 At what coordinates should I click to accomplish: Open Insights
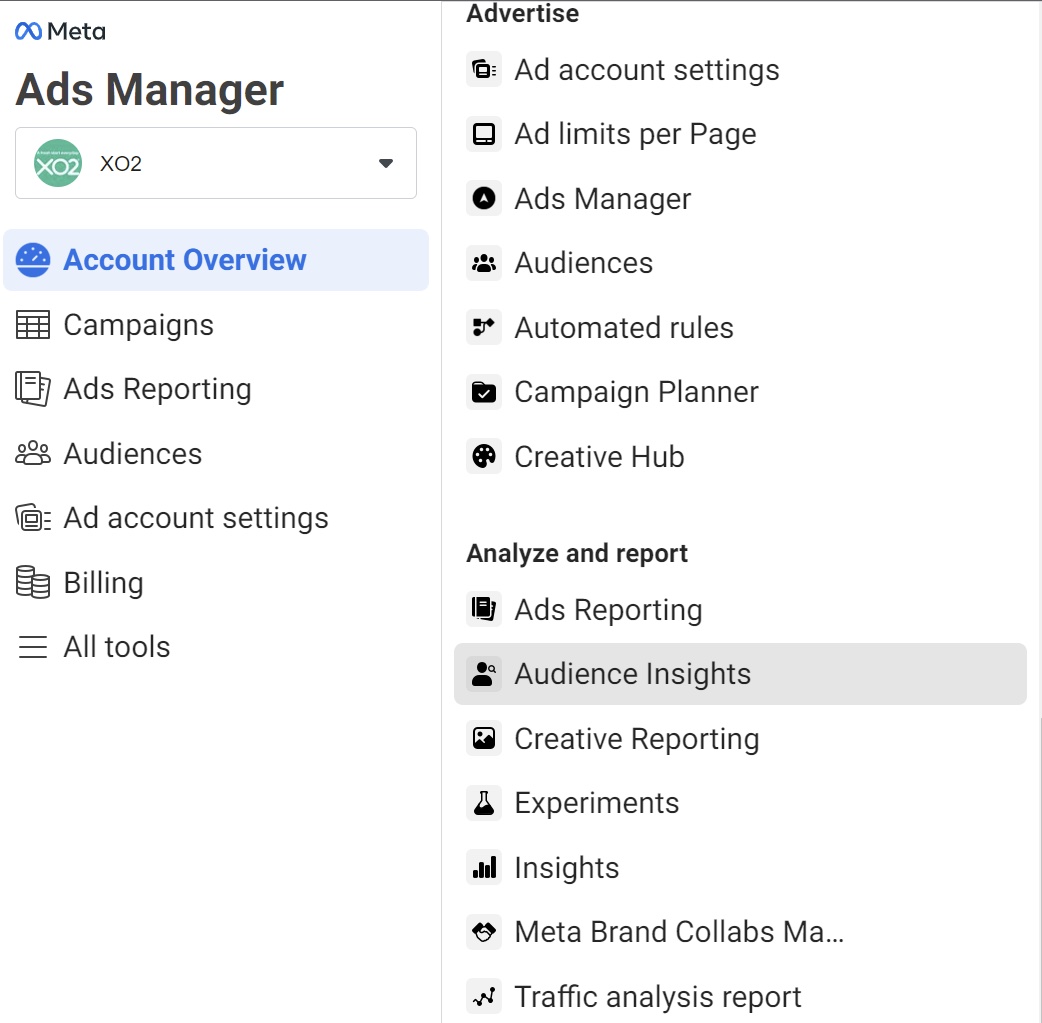click(x=567, y=868)
